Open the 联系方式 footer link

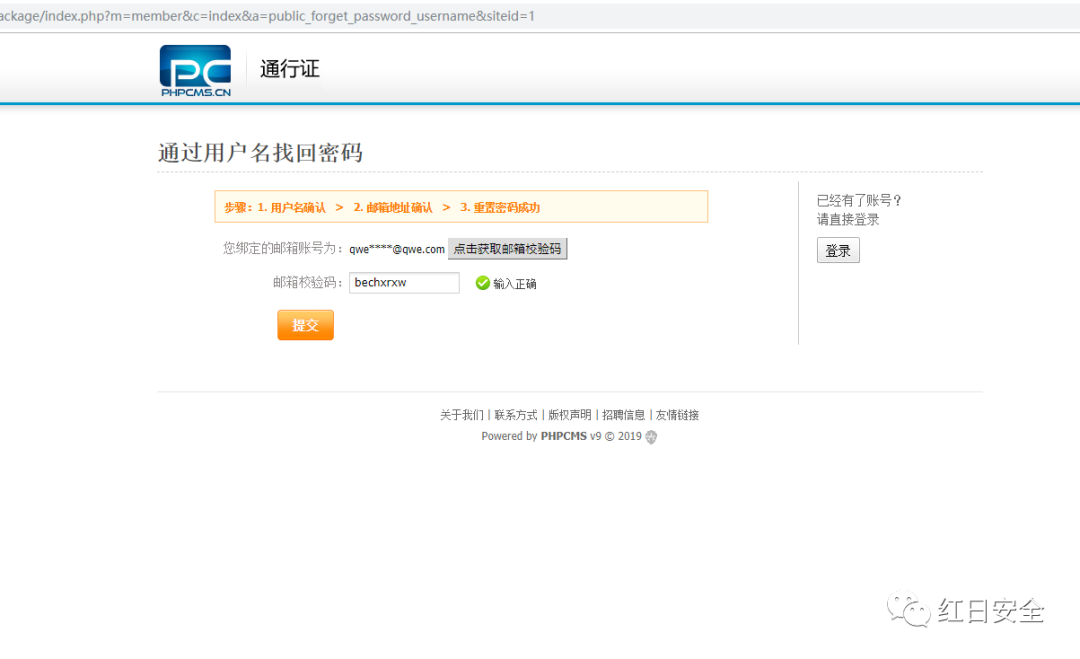coord(516,415)
